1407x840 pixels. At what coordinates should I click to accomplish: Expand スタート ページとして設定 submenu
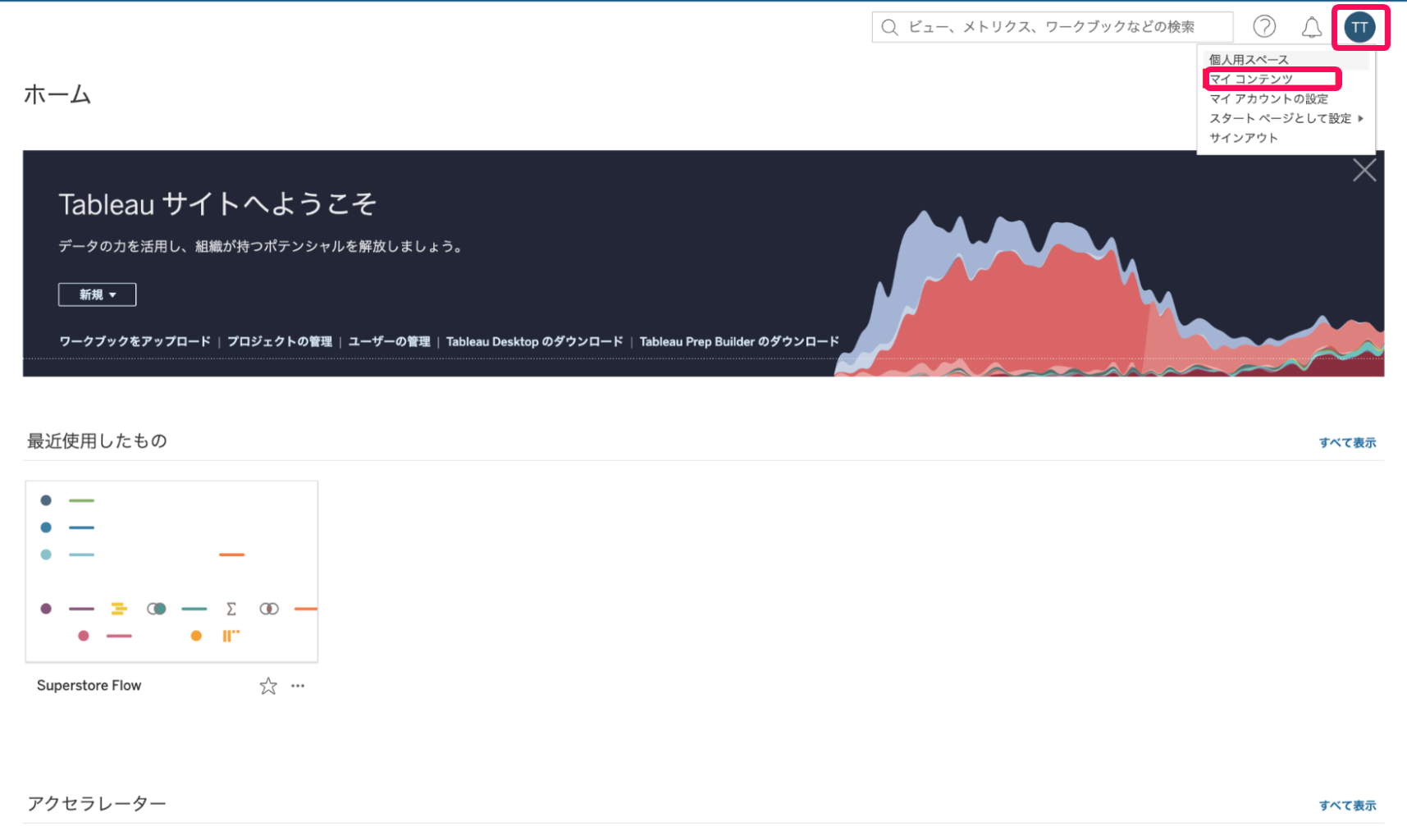click(1286, 118)
